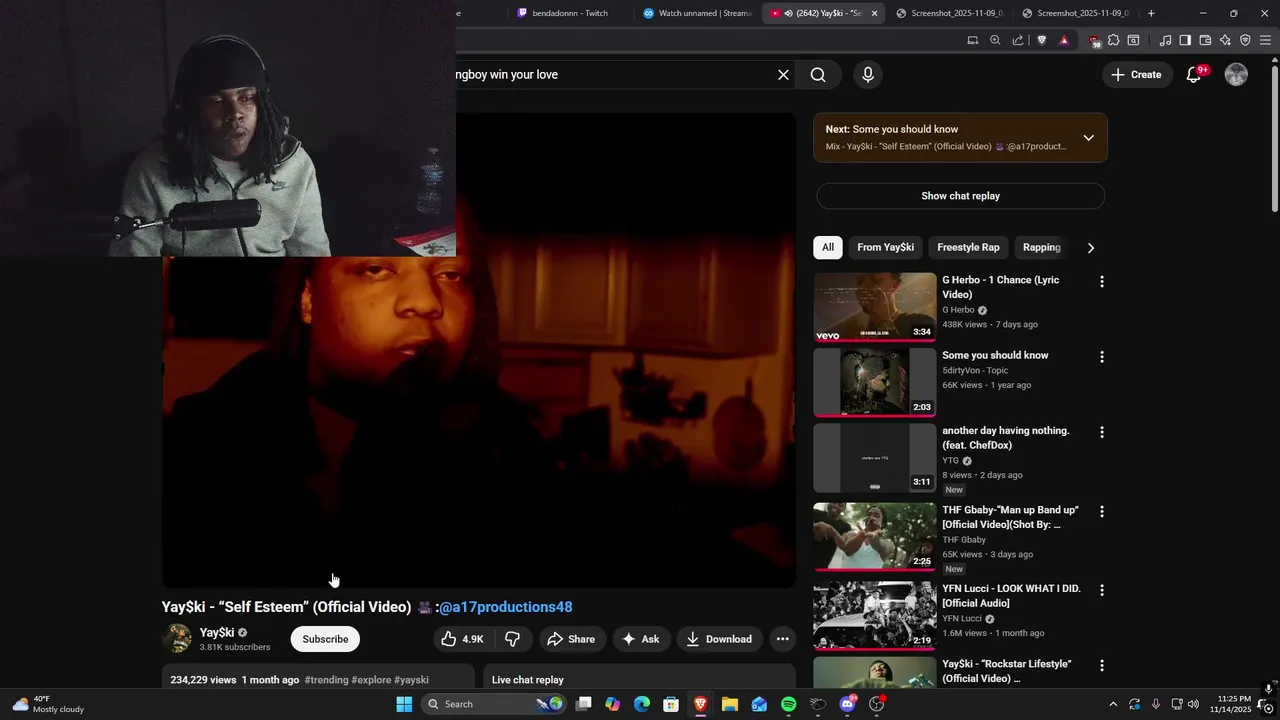Share page from address bar icon
Screen dimensions: 1280x720
coord(1018,40)
